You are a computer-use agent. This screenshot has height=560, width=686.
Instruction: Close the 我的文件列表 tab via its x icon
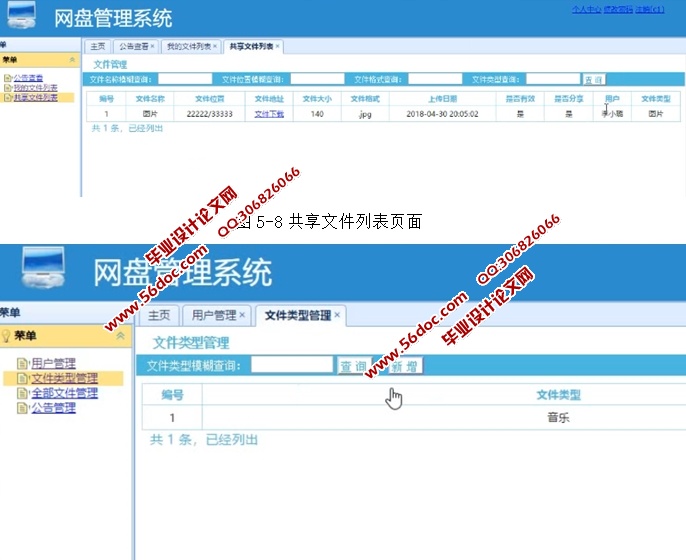[x=214, y=46]
